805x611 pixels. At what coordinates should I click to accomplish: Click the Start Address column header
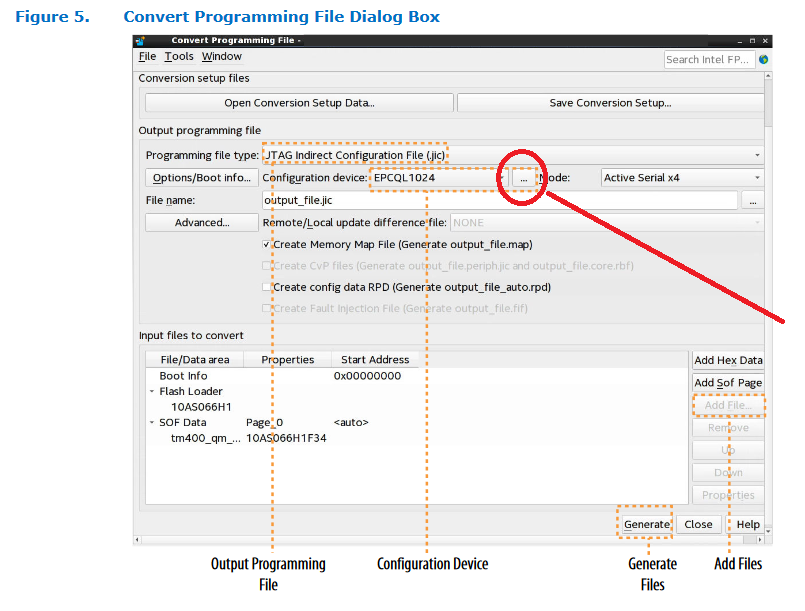click(375, 359)
